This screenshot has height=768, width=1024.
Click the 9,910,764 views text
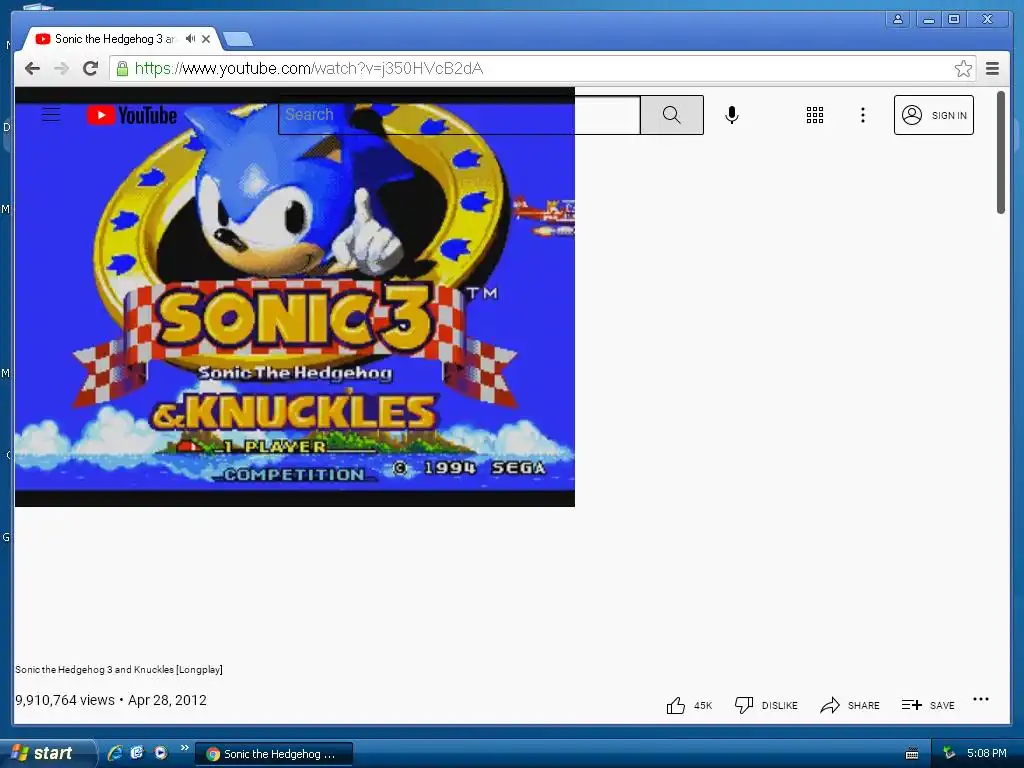coord(65,700)
